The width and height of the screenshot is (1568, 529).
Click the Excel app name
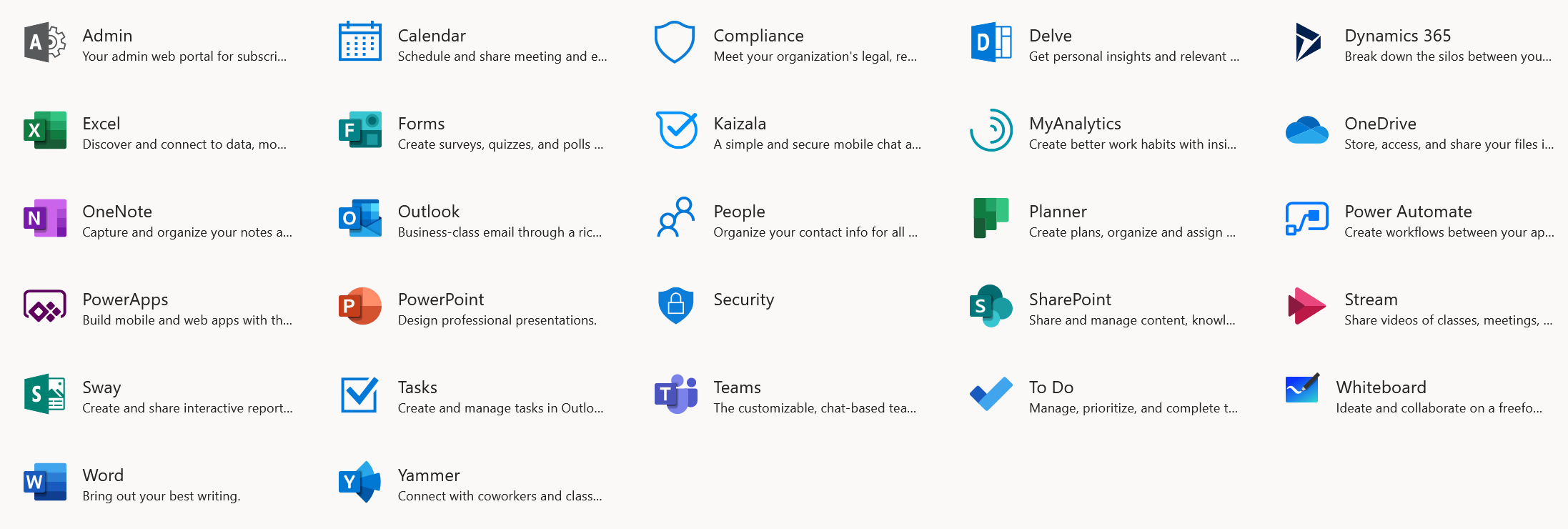pyautogui.click(x=101, y=124)
